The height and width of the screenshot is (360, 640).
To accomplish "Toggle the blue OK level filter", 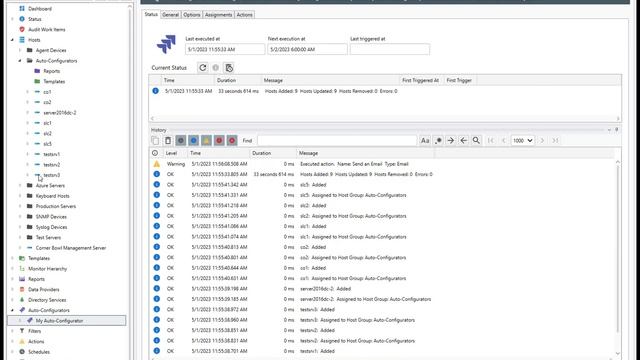I will pyautogui.click(x=193, y=140).
